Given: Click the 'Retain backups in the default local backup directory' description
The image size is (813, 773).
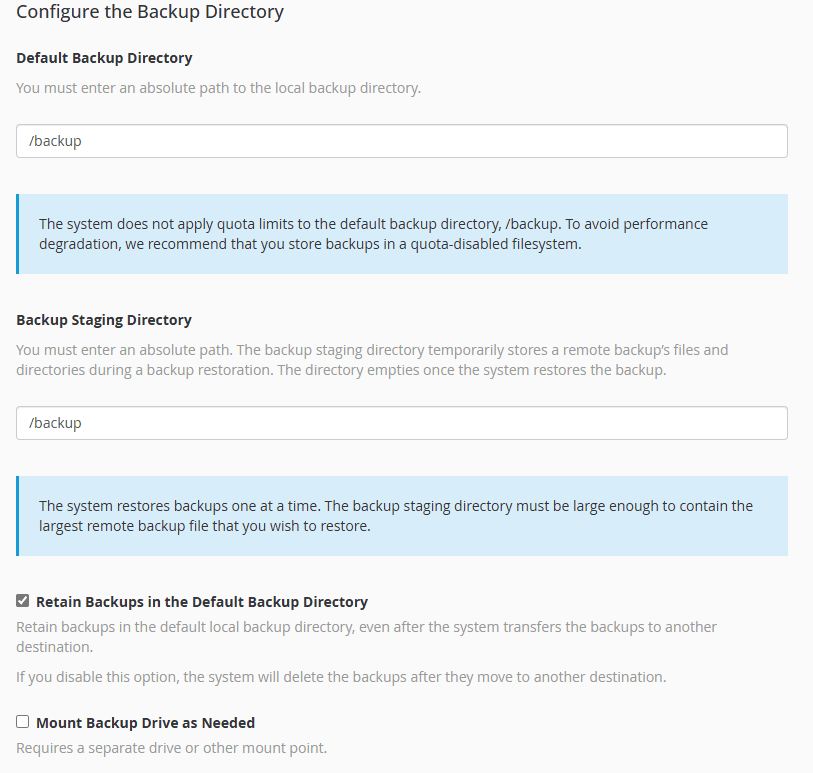Looking at the screenshot, I should (366, 637).
